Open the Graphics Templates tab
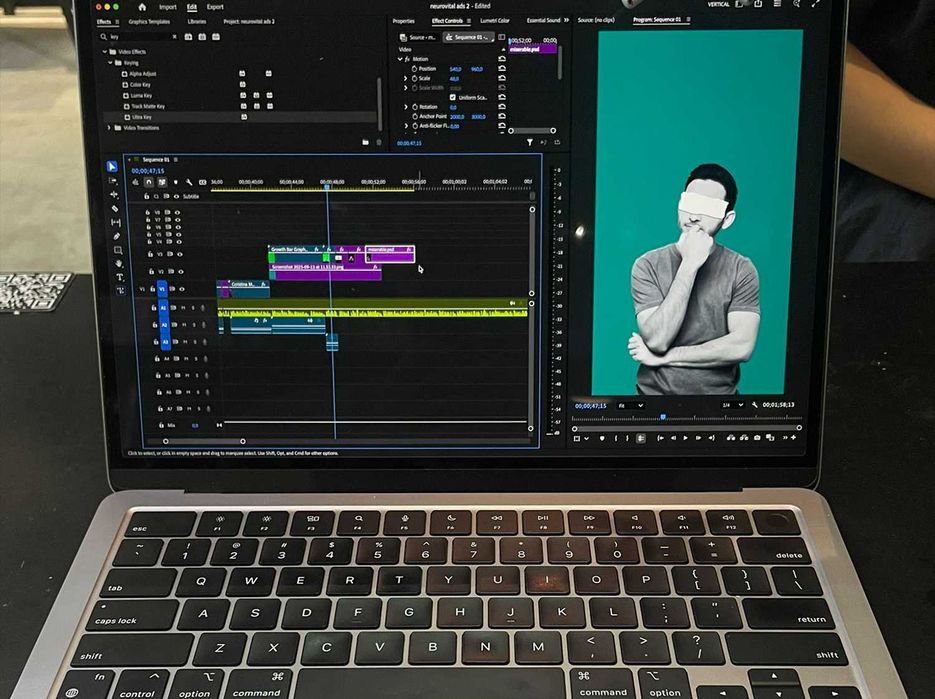 (x=149, y=21)
